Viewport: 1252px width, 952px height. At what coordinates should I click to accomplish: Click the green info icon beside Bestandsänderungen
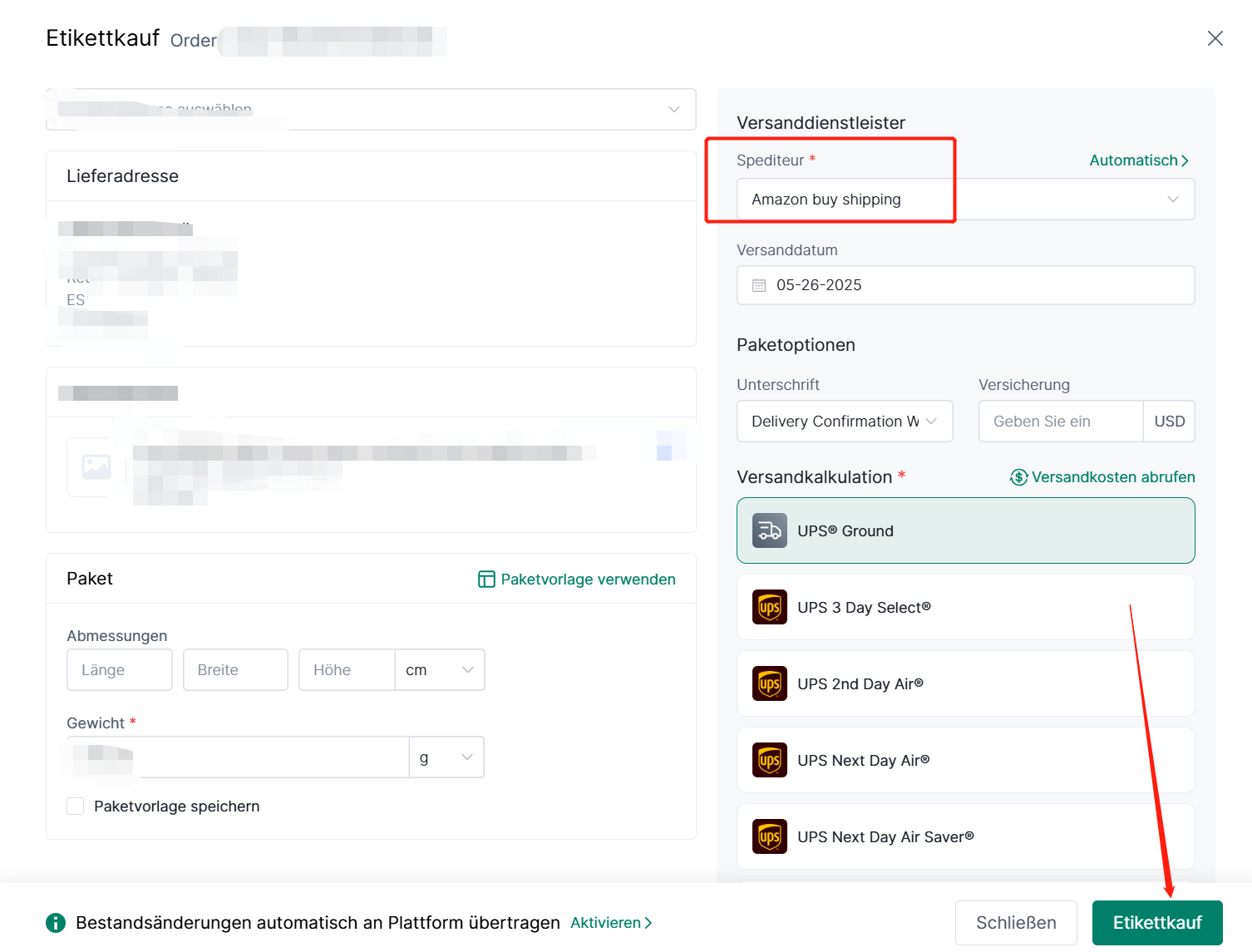[x=56, y=923]
